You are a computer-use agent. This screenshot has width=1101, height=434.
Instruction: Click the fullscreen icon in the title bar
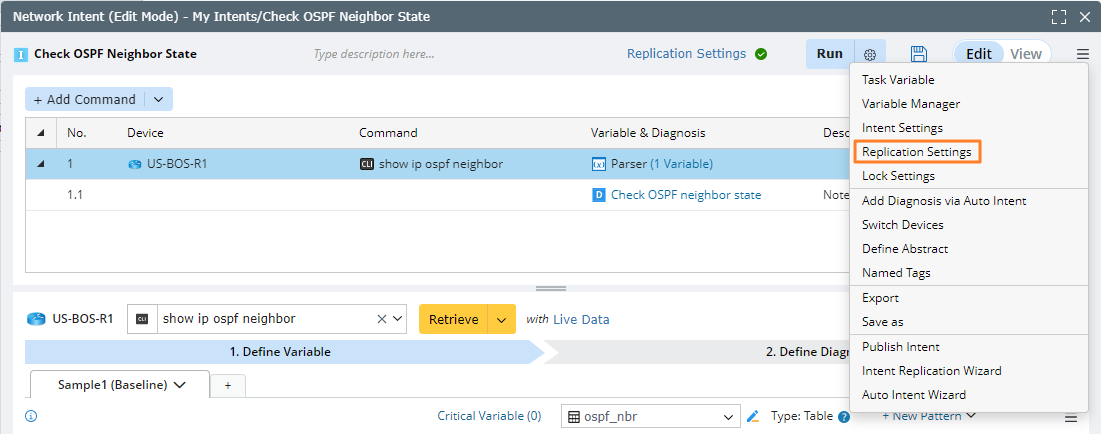(x=1059, y=17)
